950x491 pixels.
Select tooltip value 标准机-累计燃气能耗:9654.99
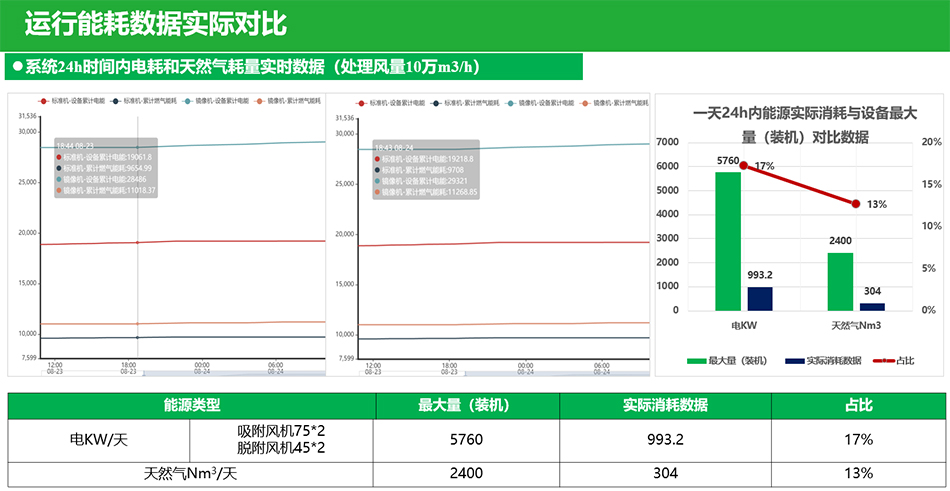pyautogui.click(x=103, y=168)
